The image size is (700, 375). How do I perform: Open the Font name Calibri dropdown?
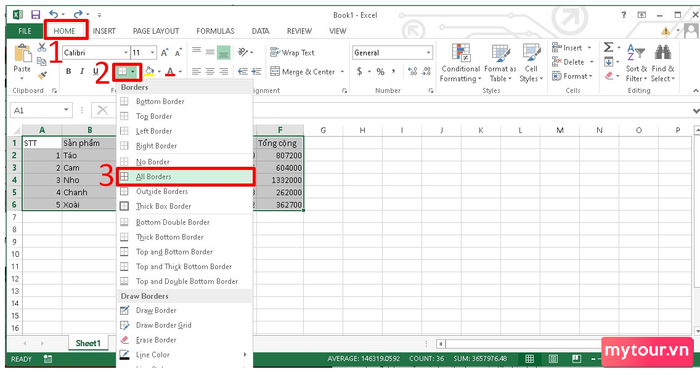click(x=125, y=53)
